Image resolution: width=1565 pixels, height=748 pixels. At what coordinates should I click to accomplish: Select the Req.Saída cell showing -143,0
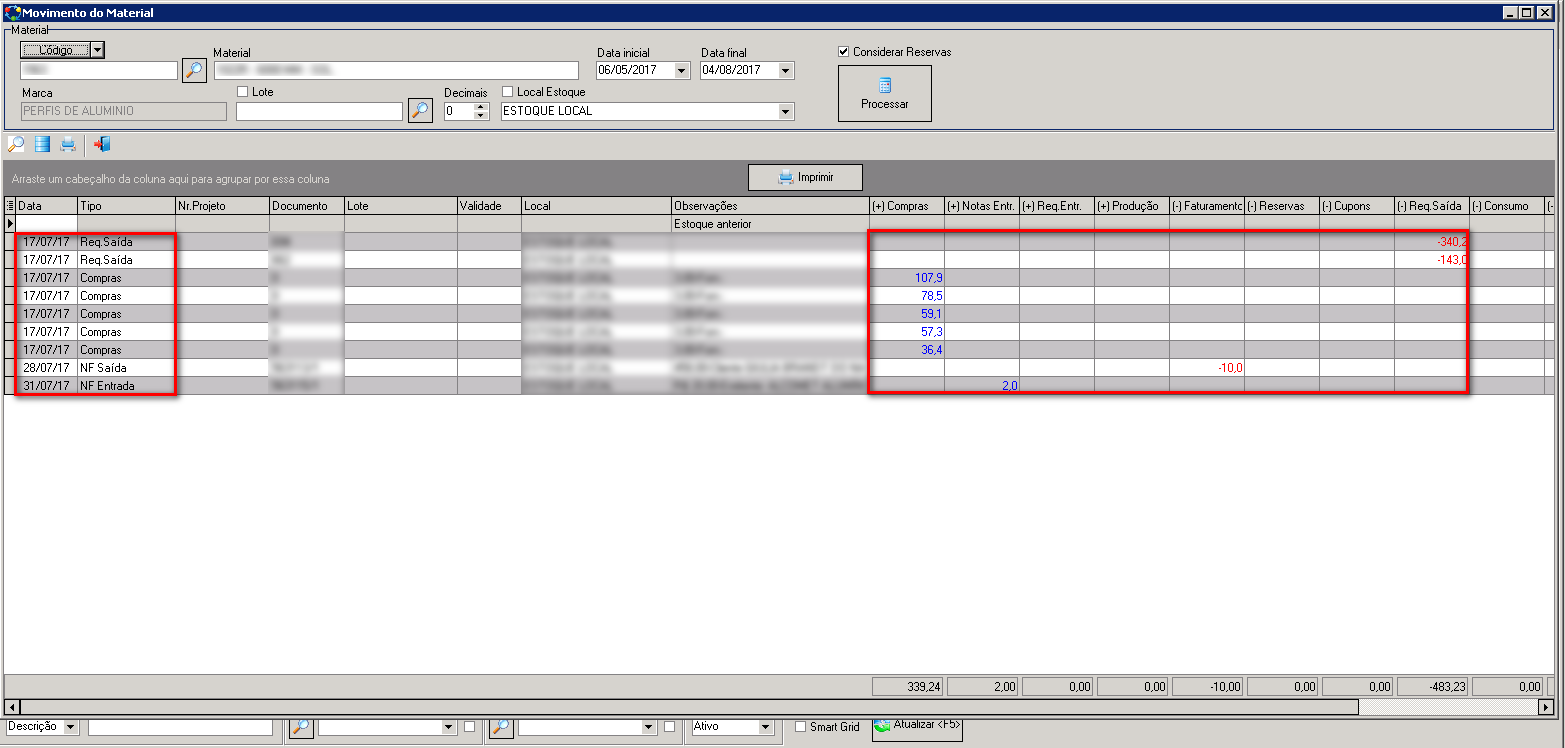click(x=1431, y=260)
